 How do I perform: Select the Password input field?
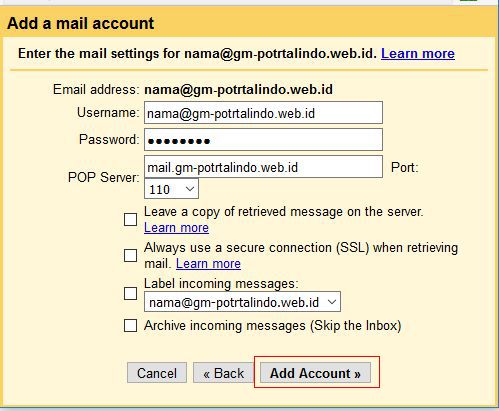tap(263, 140)
